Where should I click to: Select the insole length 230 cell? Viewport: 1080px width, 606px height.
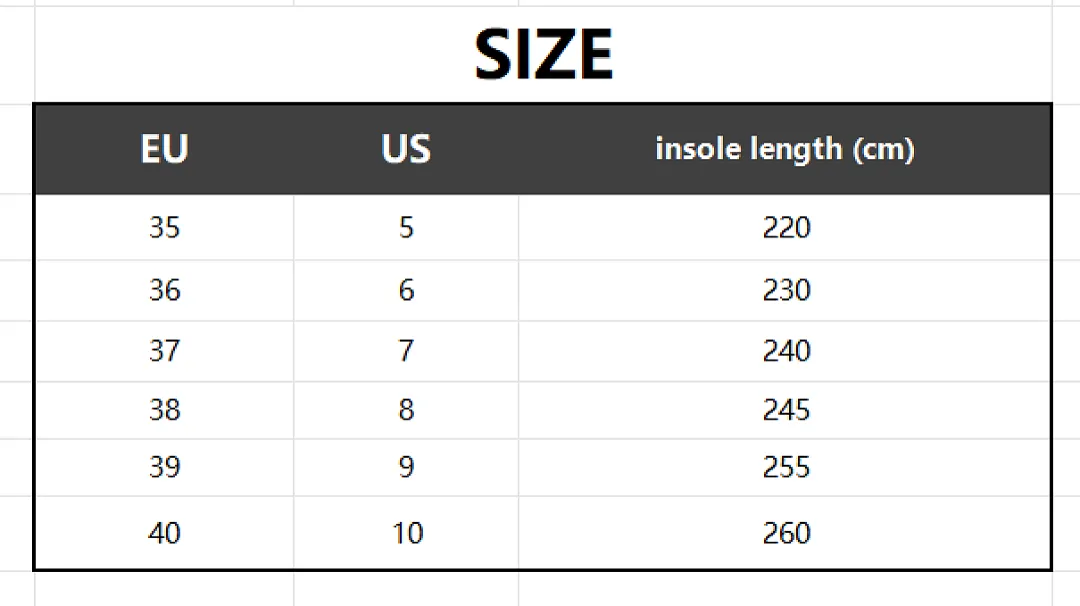point(785,290)
